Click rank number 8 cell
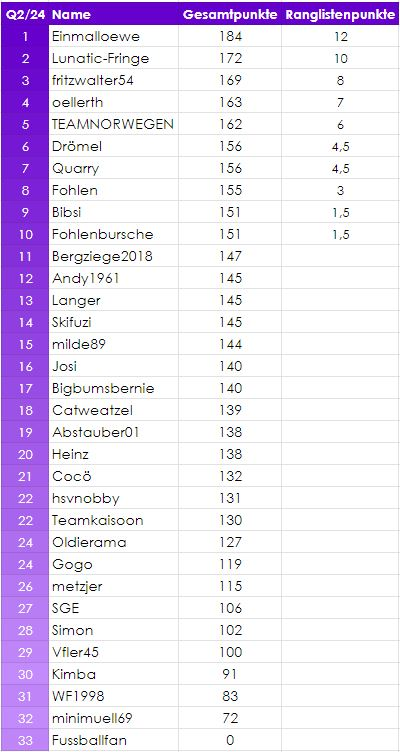Image resolution: width=400 pixels, height=752 pixels. 25,190
